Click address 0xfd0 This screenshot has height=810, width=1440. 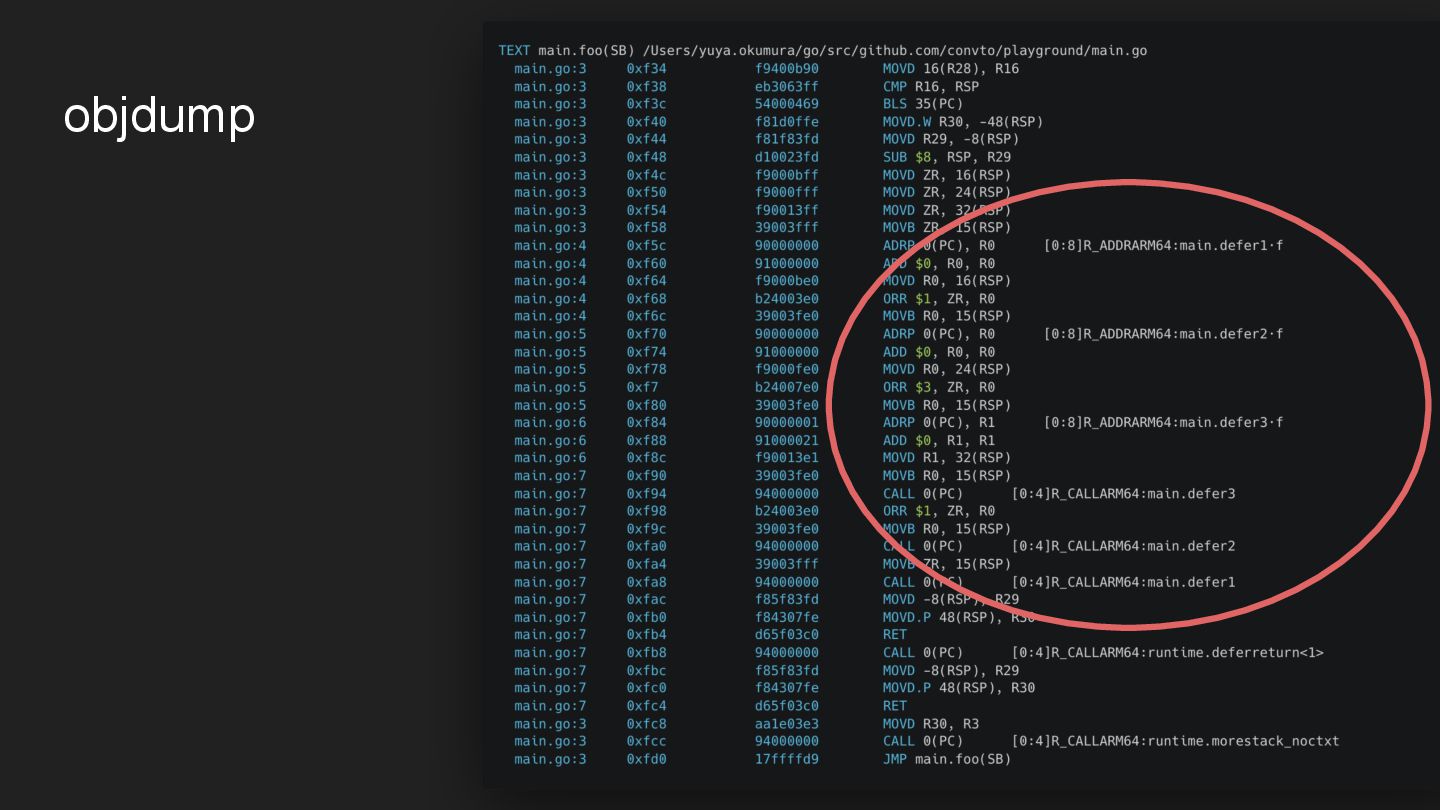point(646,759)
